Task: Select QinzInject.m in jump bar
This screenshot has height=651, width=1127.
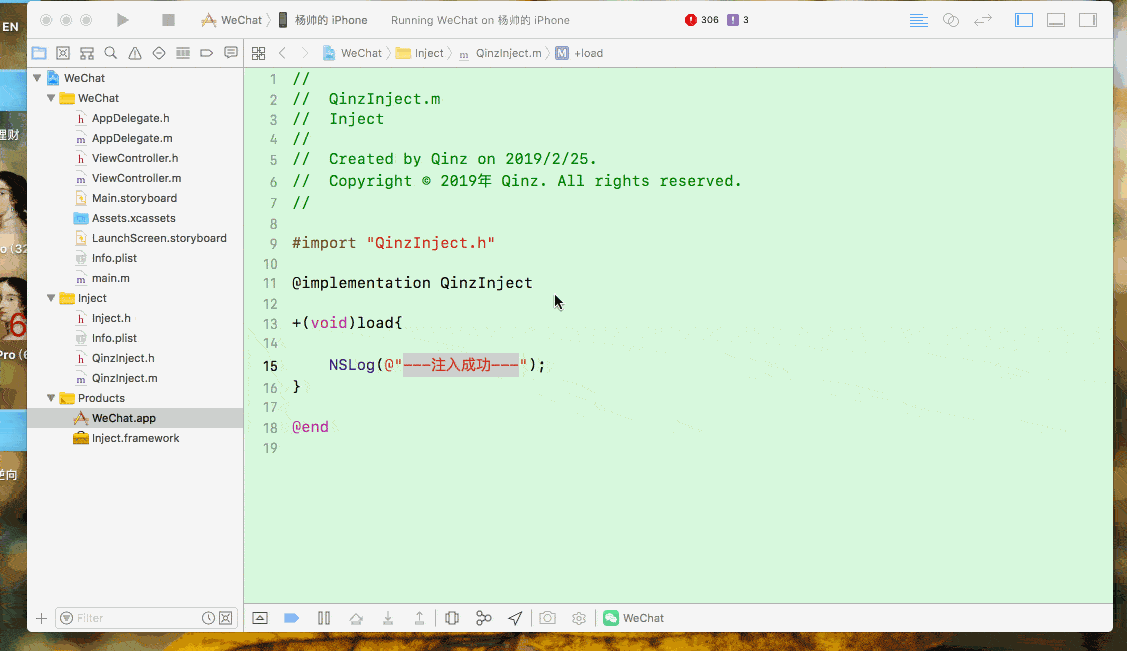Action: 500,53
